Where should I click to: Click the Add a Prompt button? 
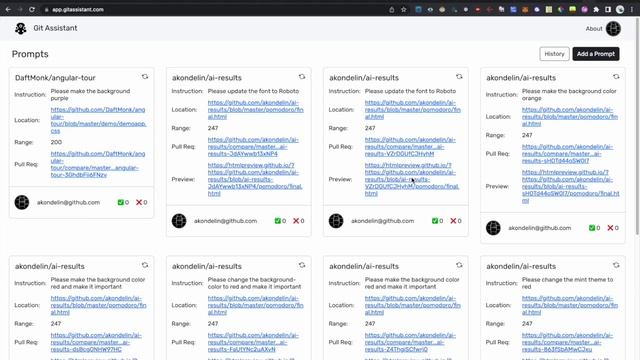coord(596,54)
